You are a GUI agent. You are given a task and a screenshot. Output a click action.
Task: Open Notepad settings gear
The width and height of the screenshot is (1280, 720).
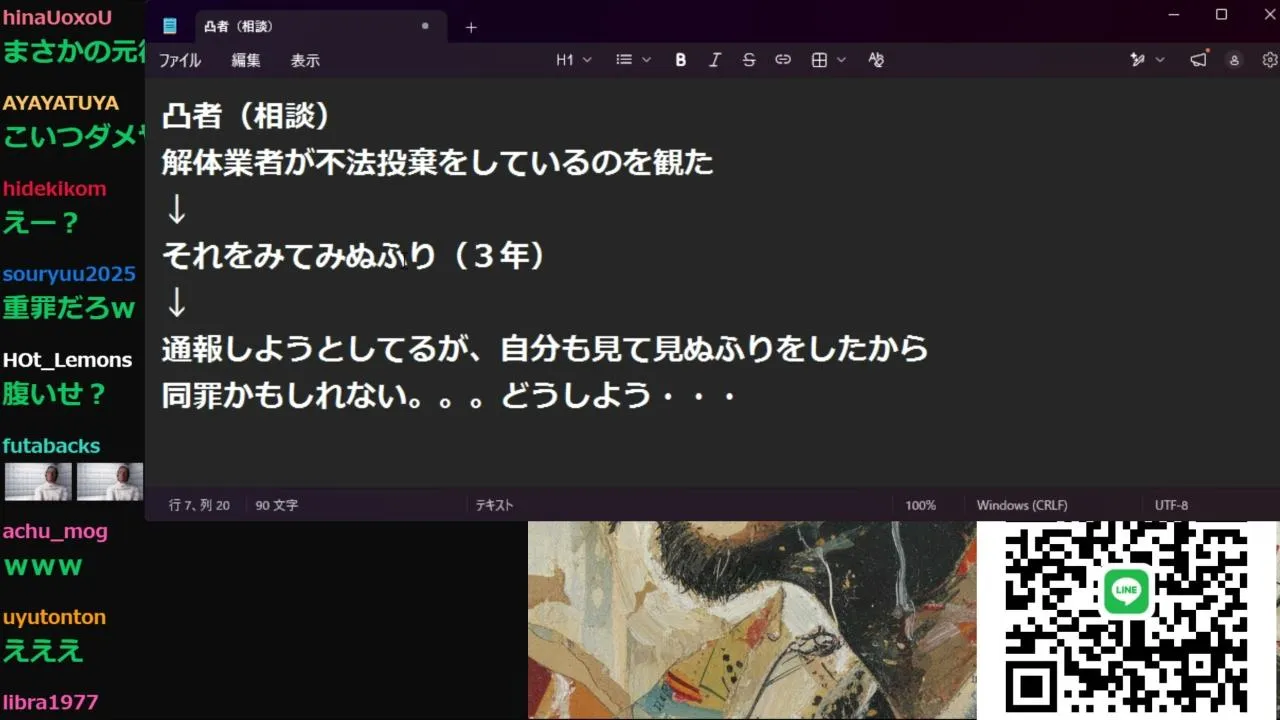[x=1270, y=60]
